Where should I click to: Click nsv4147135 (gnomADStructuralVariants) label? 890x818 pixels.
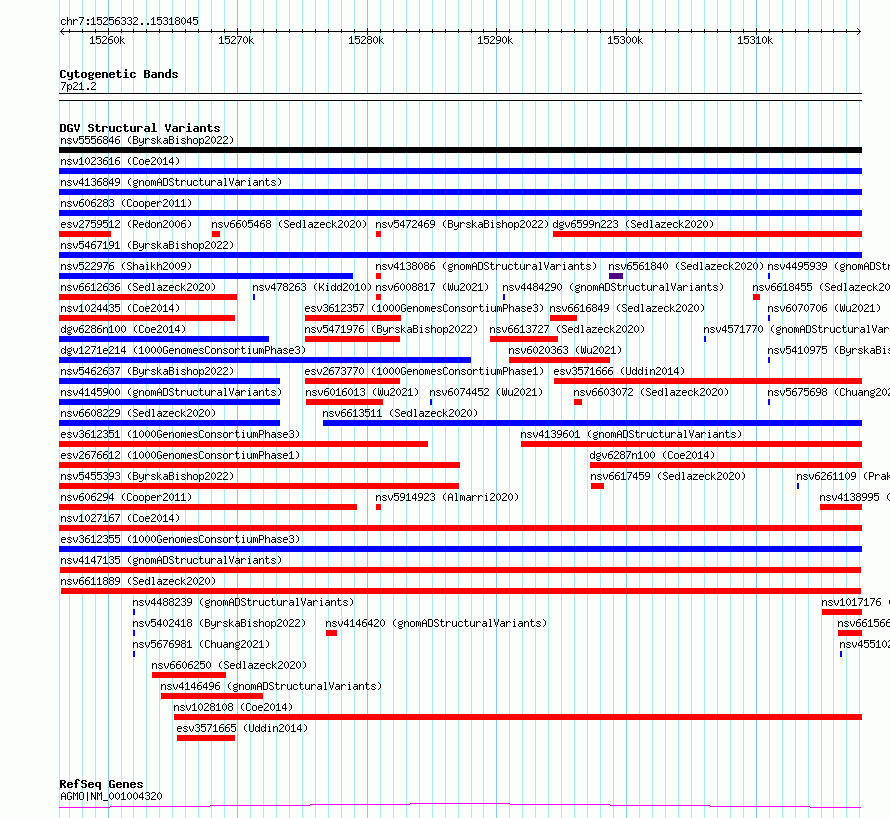click(171, 560)
